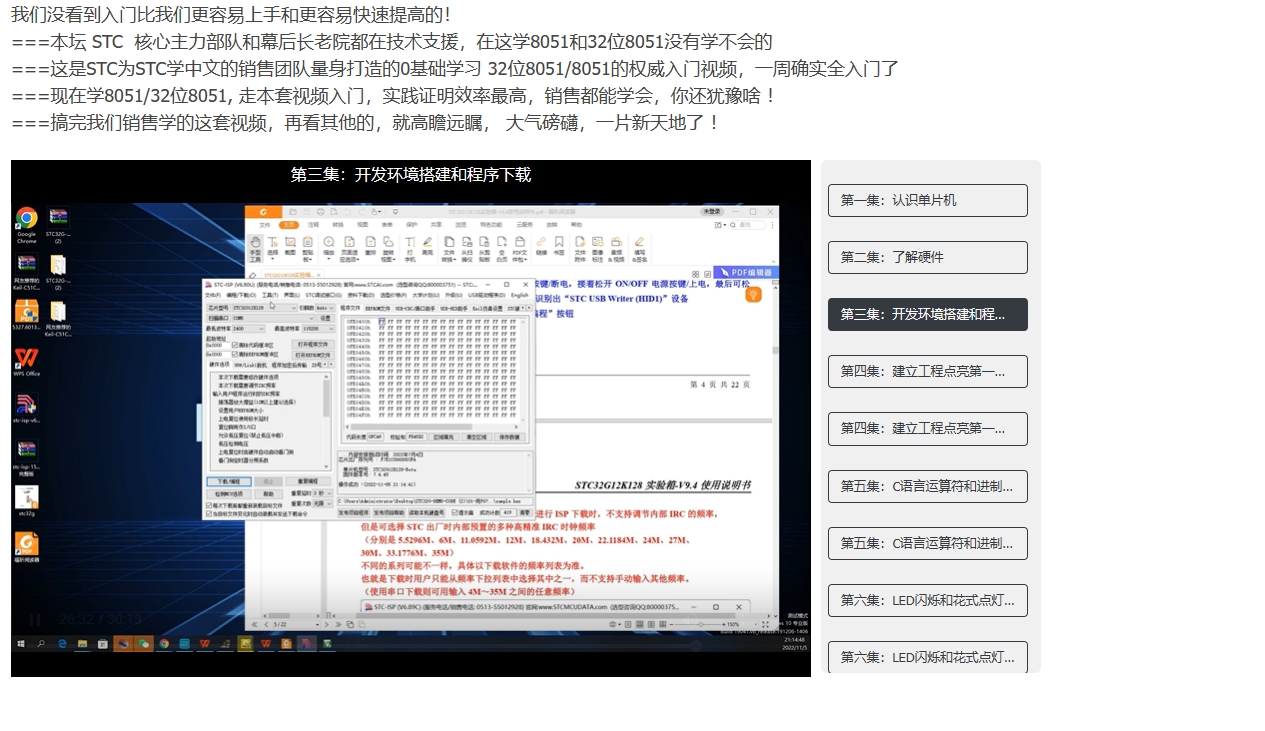Click the 26:32 / 30:13 time display
Viewport: 1265px width, 731px height.
(100, 620)
